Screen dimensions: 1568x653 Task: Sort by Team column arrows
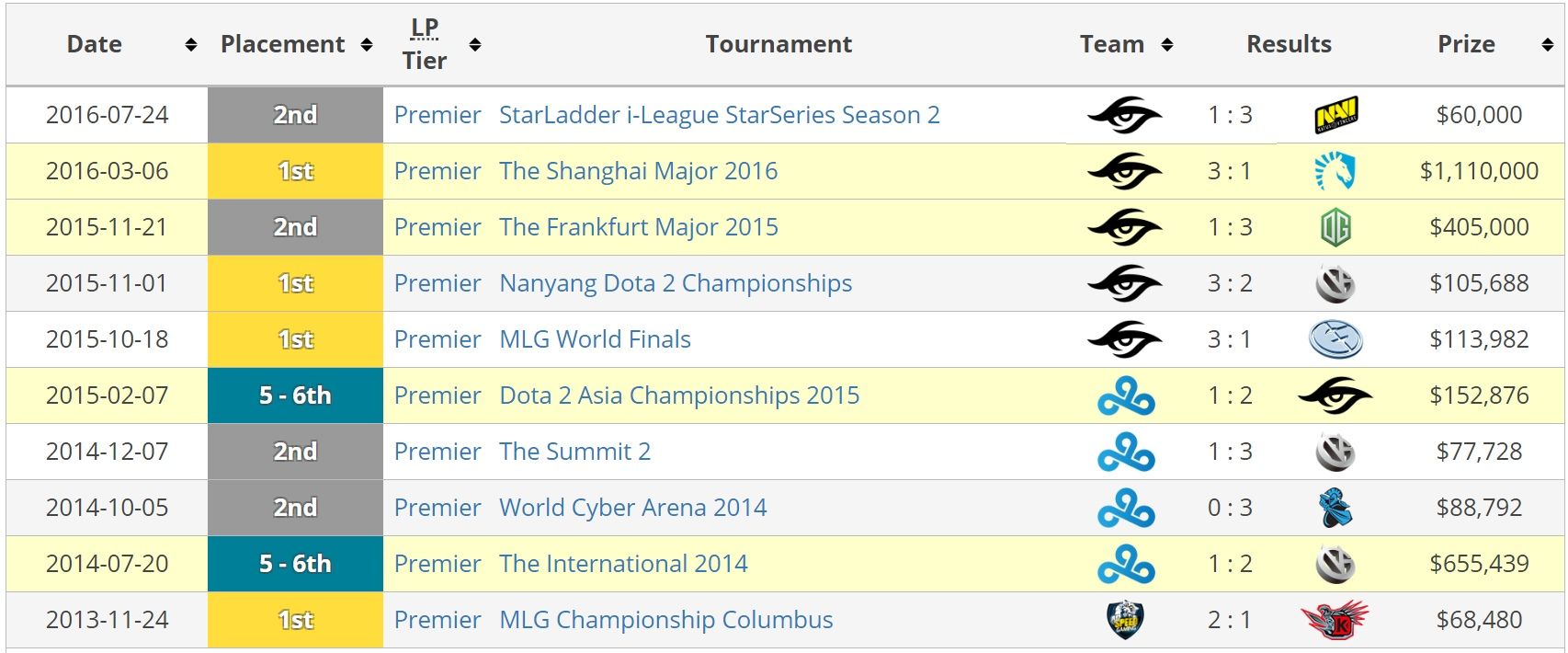1167,45
